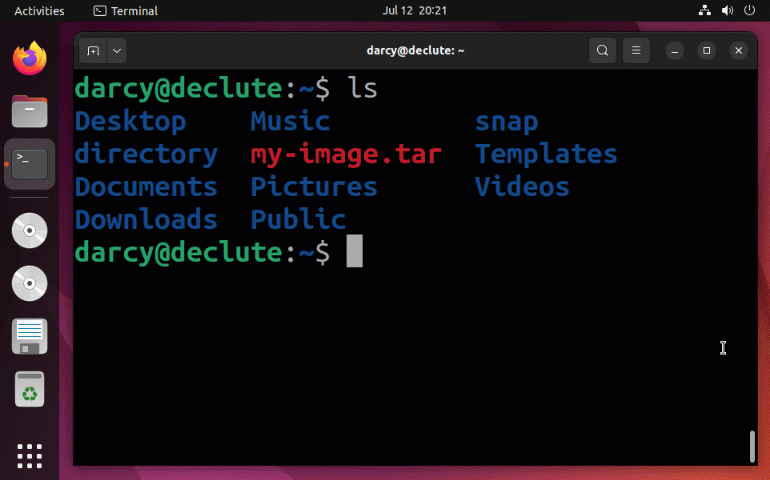
Task: Click the my-image.tar filename in output
Action: 345,155
